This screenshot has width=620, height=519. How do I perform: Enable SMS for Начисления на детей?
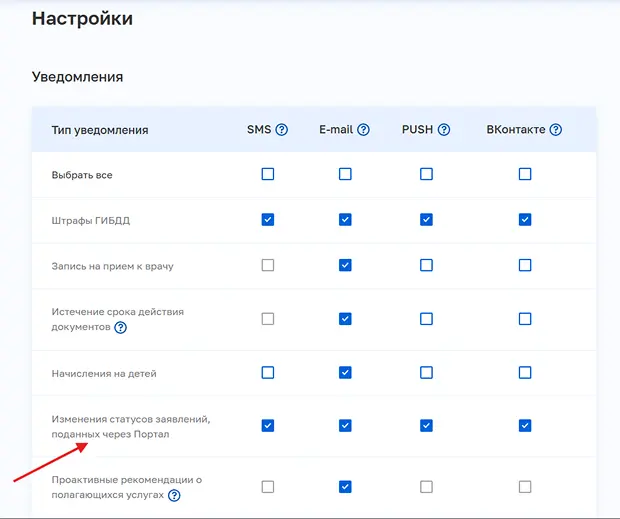[x=267, y=372]
